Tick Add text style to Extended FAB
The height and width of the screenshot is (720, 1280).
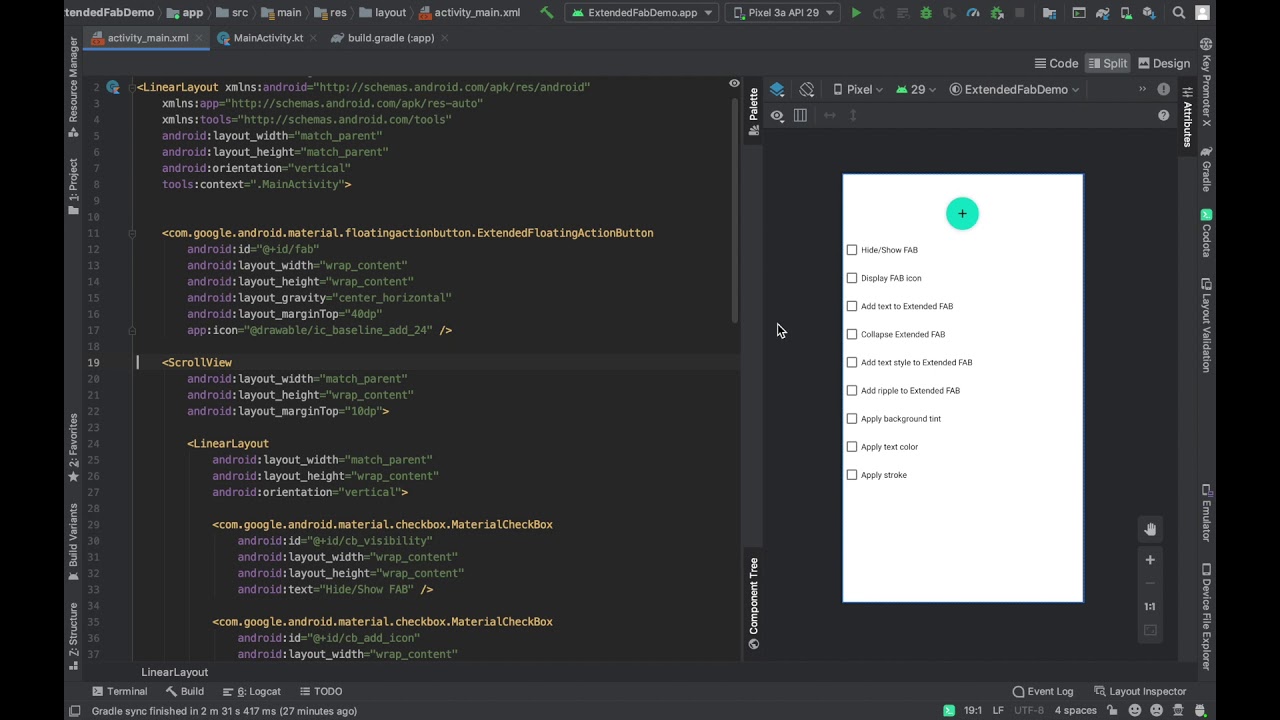pos(852,362)
